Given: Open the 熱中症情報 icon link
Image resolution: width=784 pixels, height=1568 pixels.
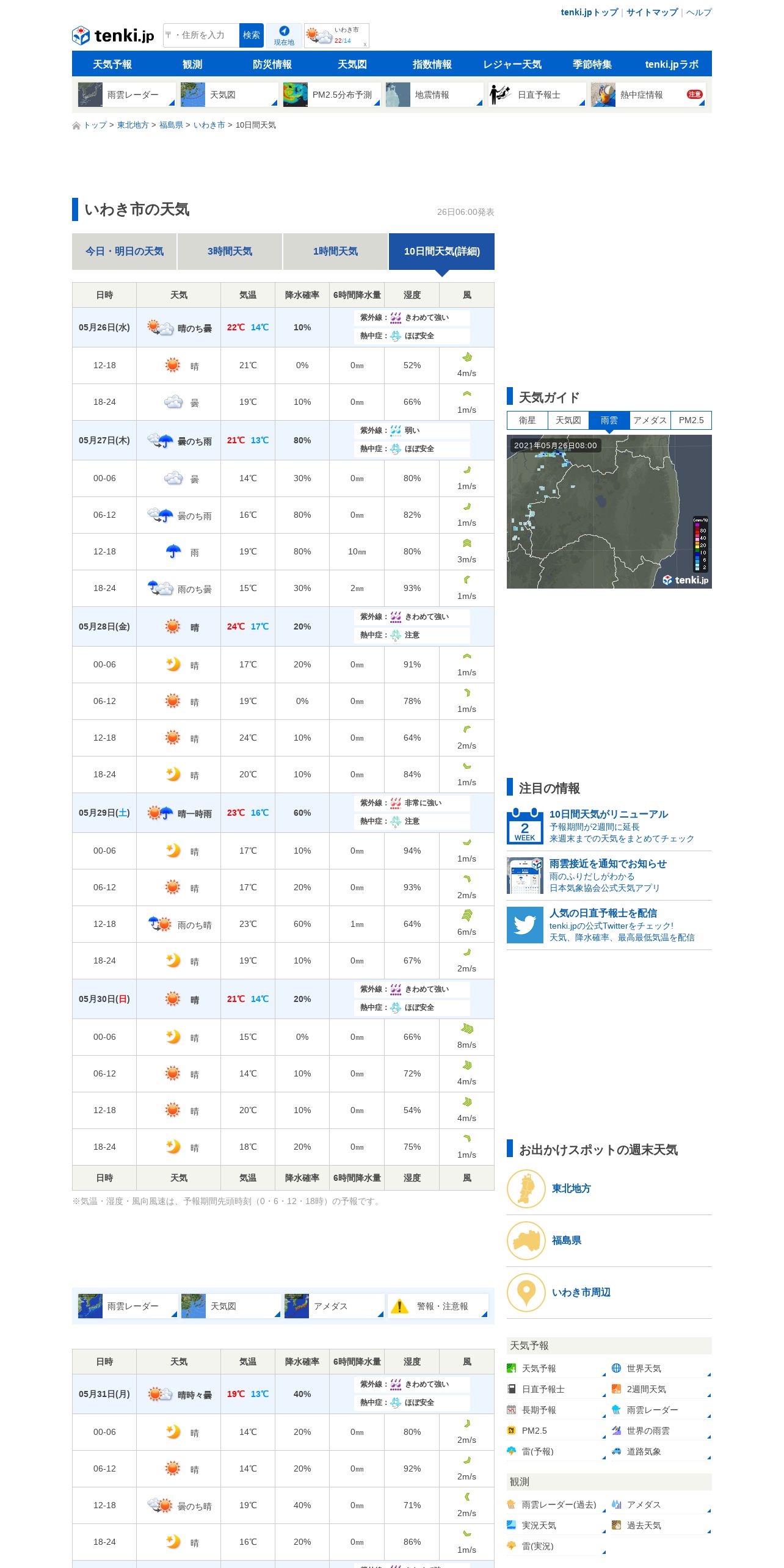Looking at the screenshot, I should coord(603,95).
